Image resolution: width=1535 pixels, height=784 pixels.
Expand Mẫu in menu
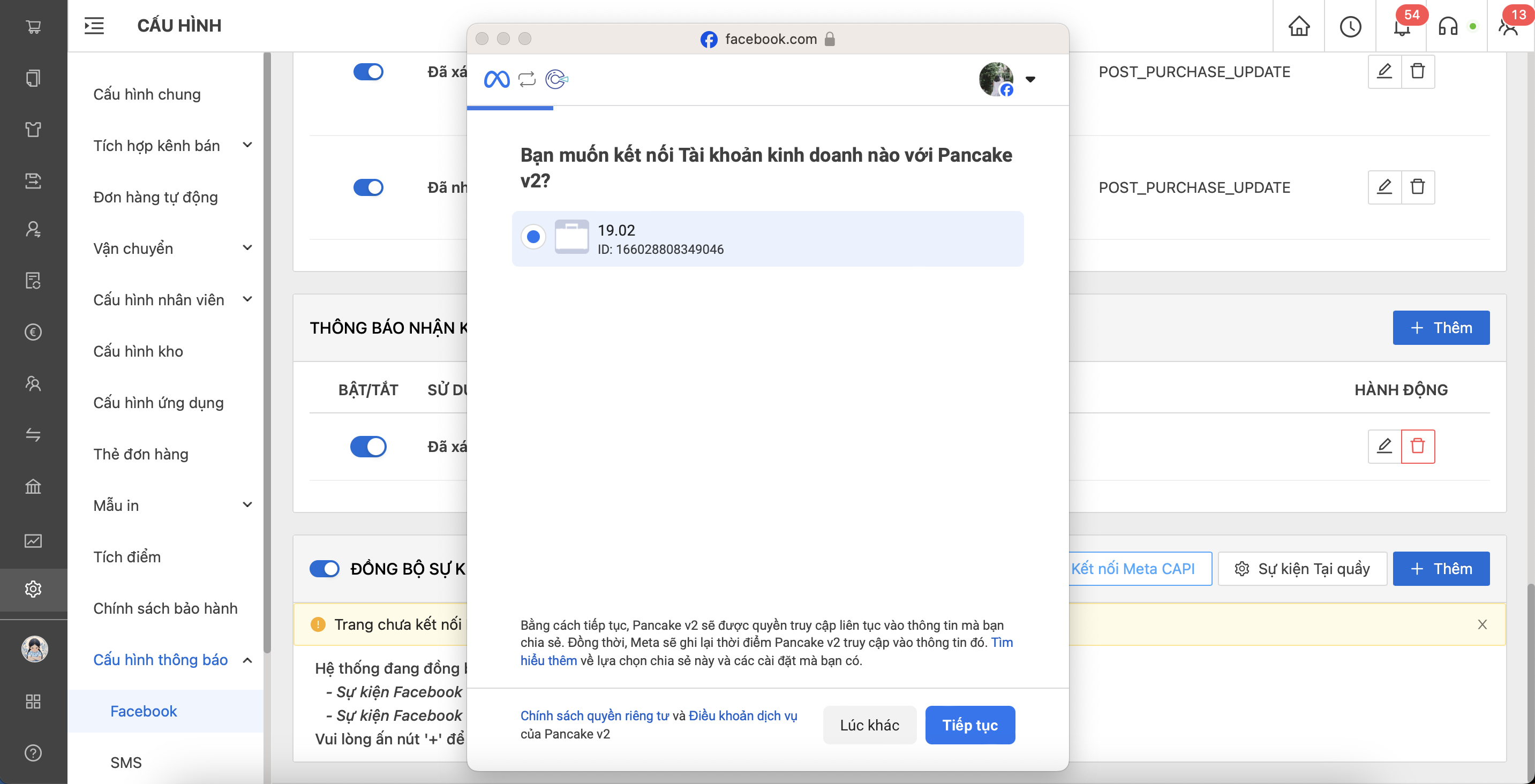tap(247, 504)
